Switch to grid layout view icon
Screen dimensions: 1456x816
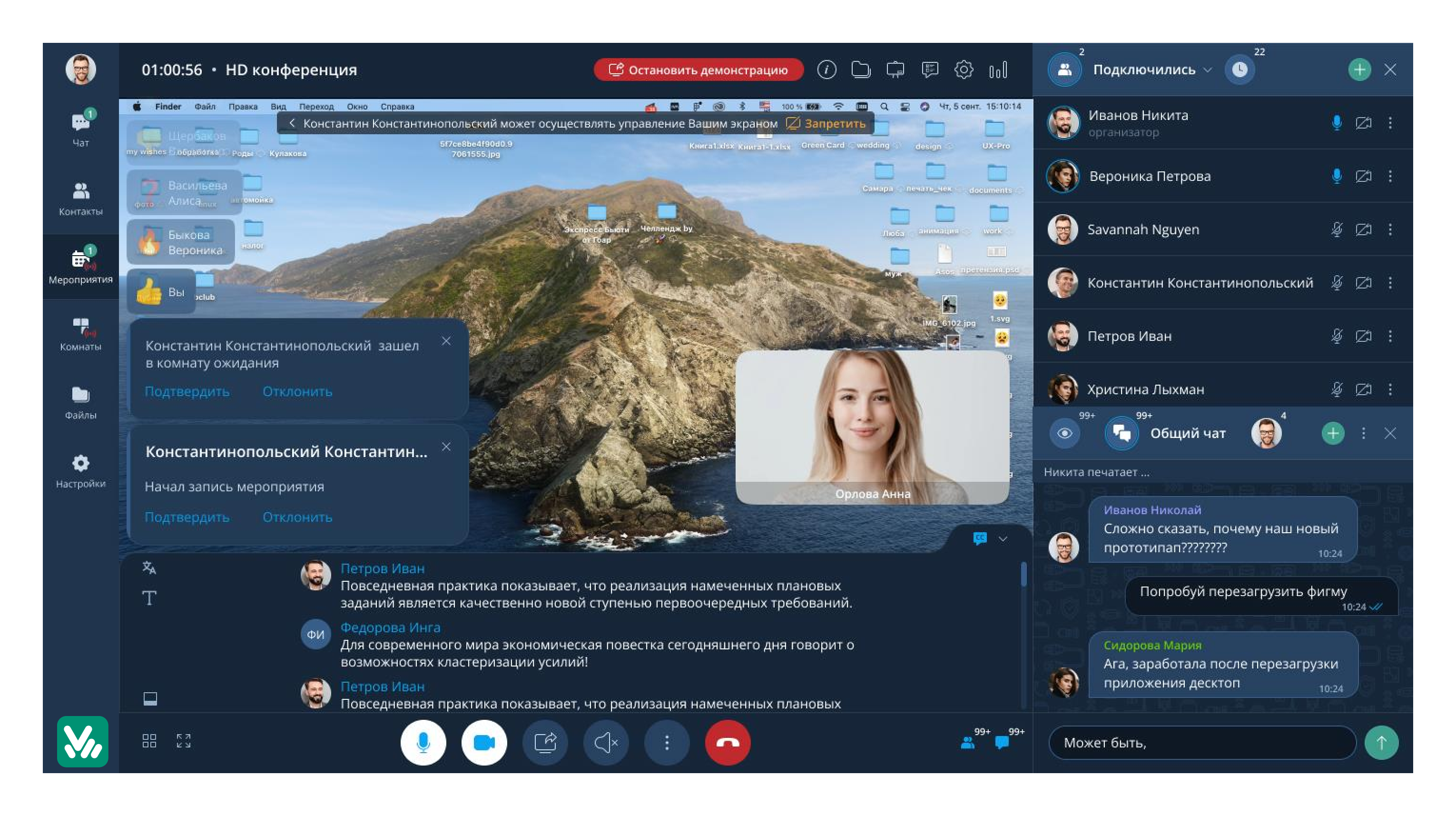(149, 741)
